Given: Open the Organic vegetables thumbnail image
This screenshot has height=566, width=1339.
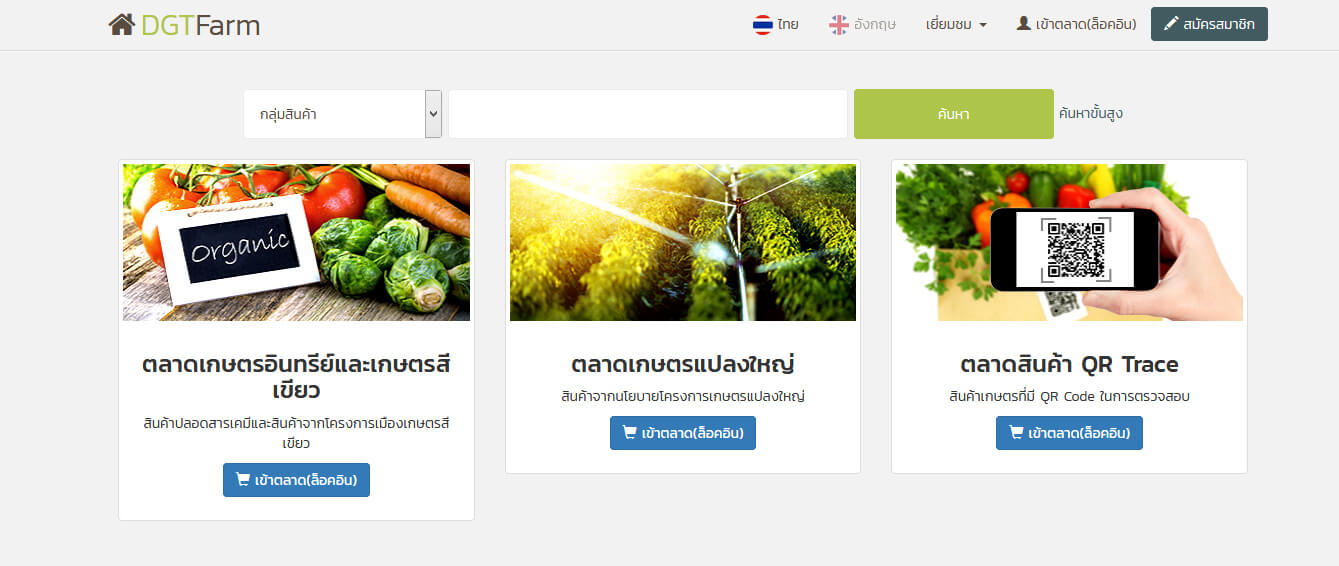Looking at the screenshot, I should (x=296, y=242).
